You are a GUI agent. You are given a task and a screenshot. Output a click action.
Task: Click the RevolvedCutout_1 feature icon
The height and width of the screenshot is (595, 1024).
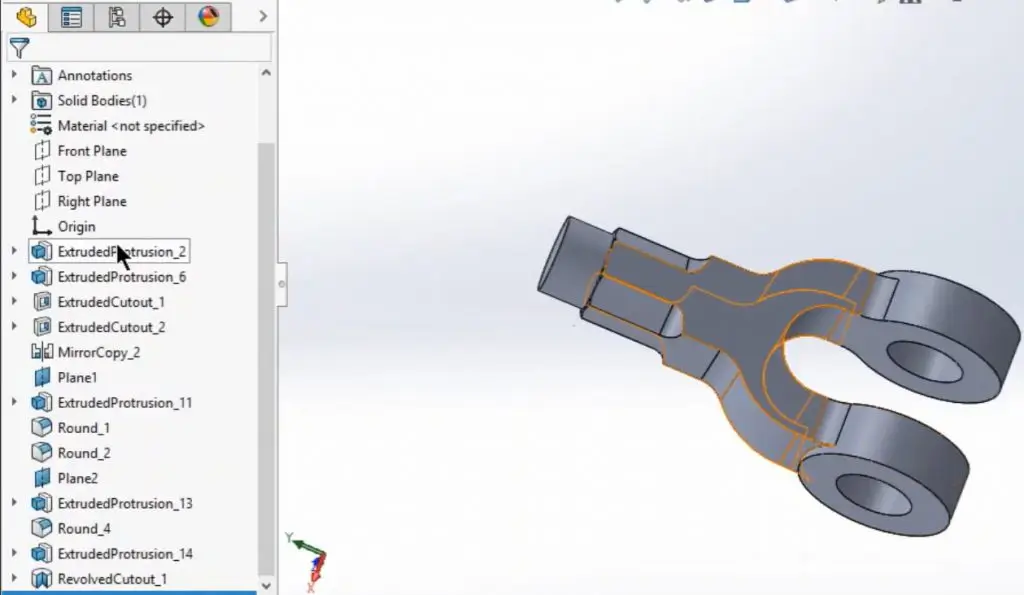tap(41, 578)
